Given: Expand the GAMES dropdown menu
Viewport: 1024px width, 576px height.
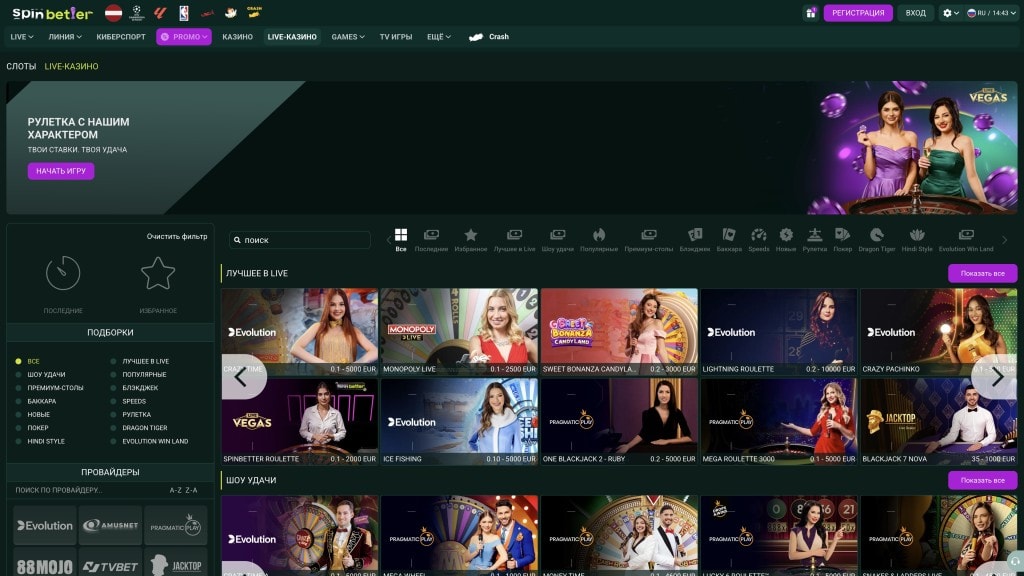Looking at the screenshot, I should click(x=347, y=37).
